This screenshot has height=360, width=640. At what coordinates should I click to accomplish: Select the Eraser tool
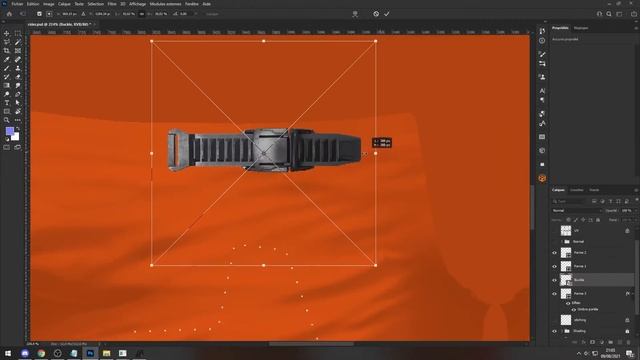pos(18,77)
